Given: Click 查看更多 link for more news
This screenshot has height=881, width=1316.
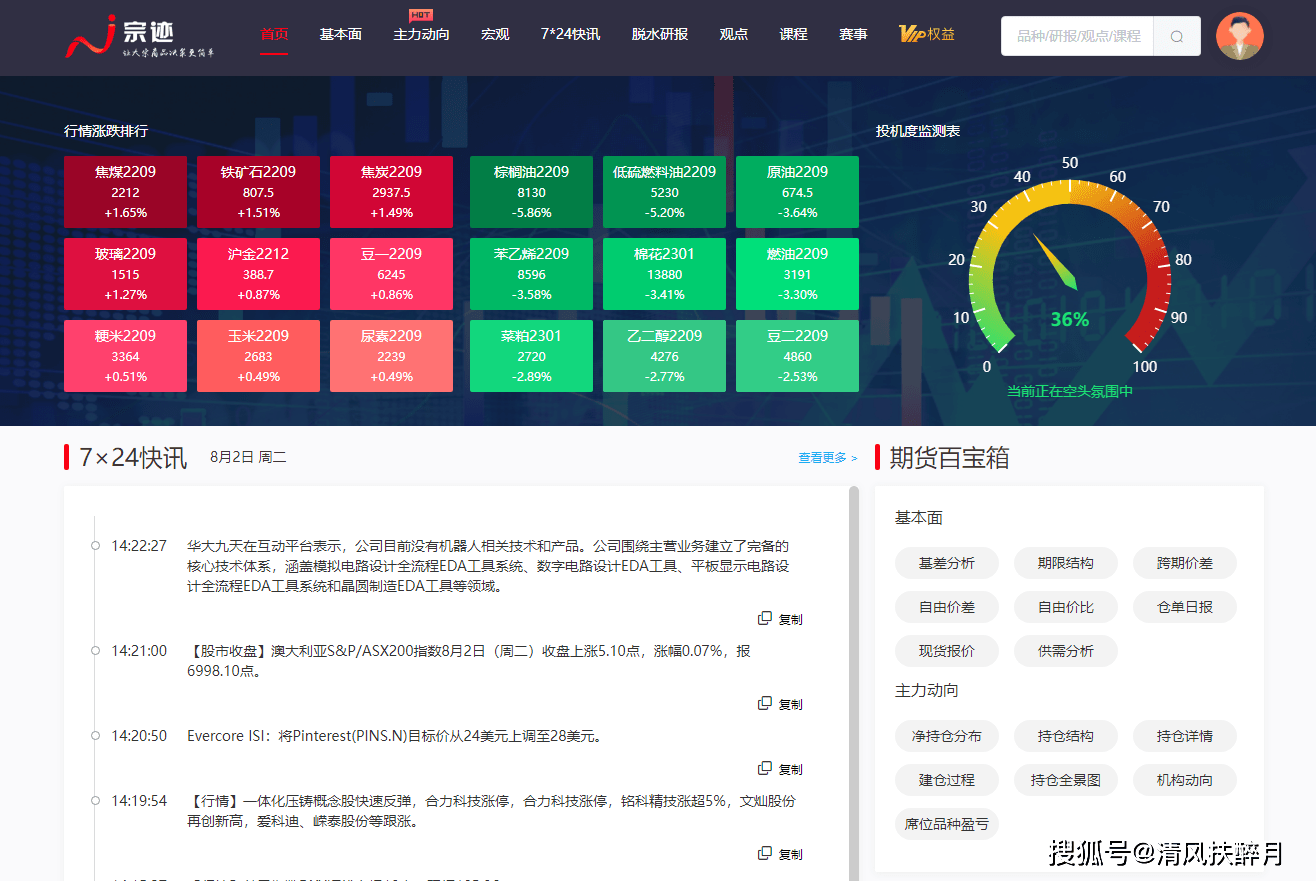Looking at the screenshot, I should 827,458.
